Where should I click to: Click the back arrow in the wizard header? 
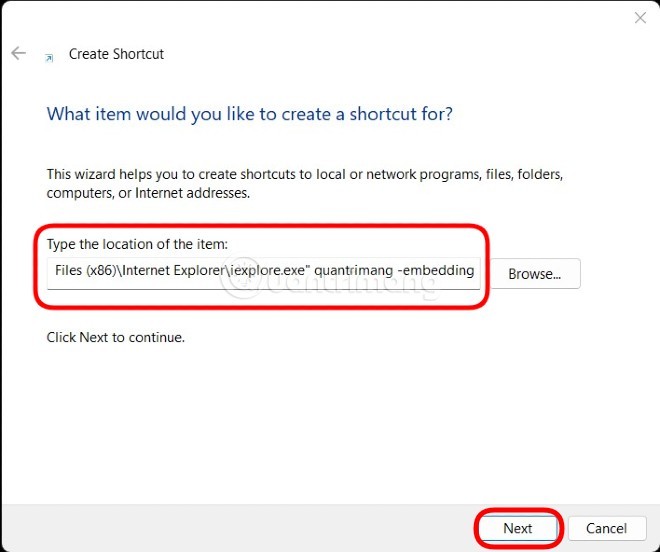click(18, 54)
